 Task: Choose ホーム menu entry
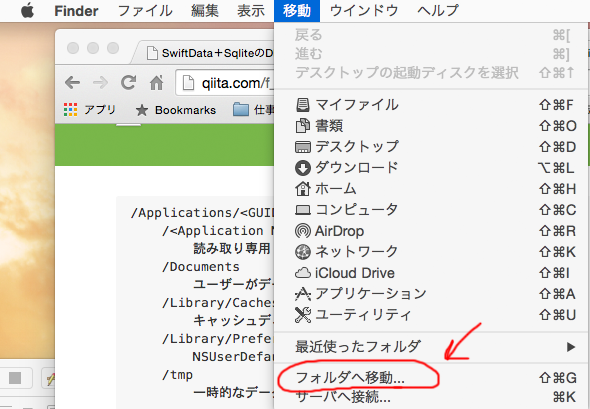click(x=432, y=189)
